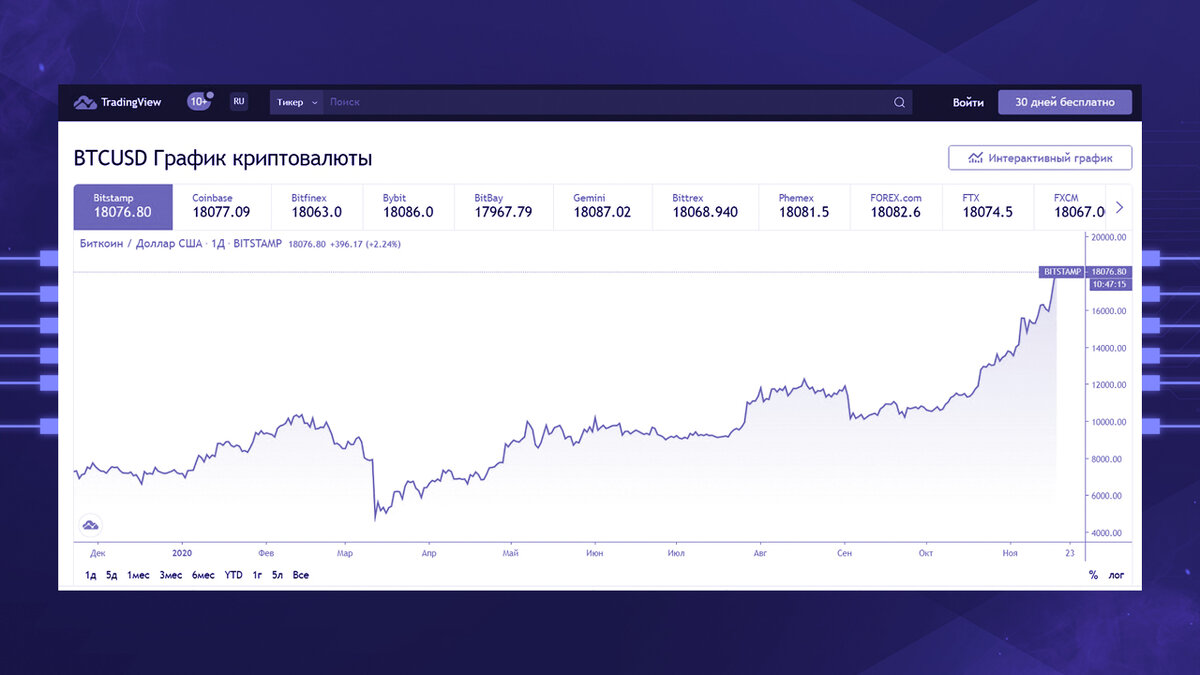Screen dimensions: 1200x675
Task: Select the Gemini exchange tab
Action: pyautogui.click(x=602, y=206)
